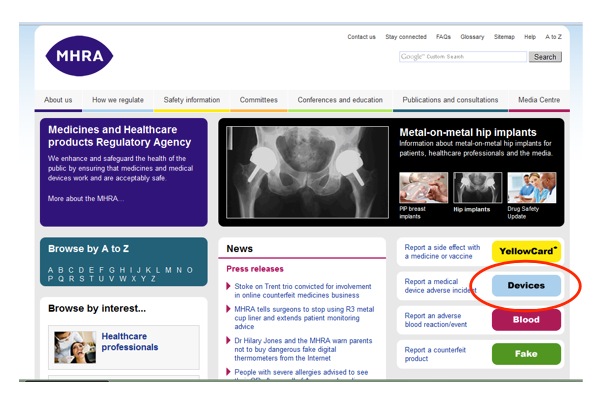Screen dimensions: 599x409
Task: Open the Contact us link
Action: 361,37
